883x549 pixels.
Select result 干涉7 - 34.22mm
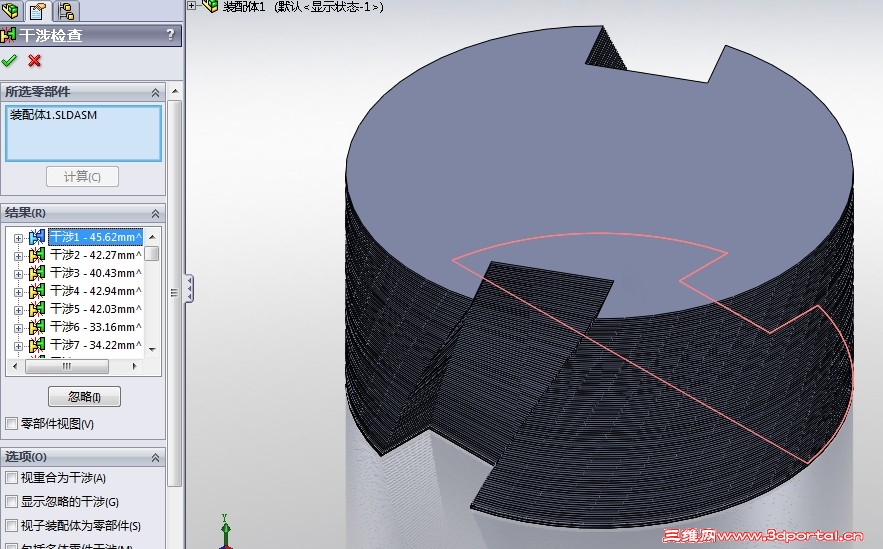(96, 345)
